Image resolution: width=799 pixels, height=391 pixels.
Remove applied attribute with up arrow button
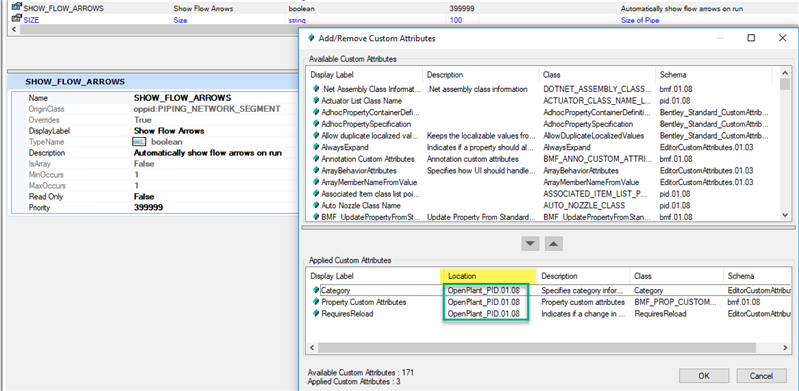click(x=554, y=244)
